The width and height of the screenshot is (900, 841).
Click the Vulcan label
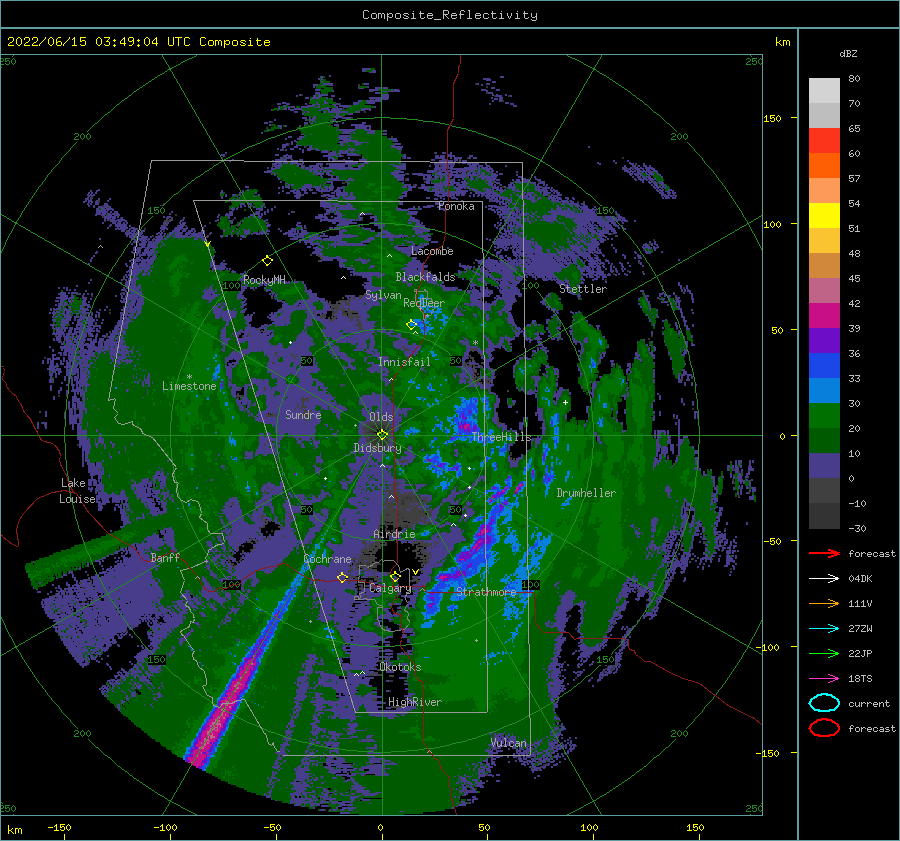click(508, 743)
